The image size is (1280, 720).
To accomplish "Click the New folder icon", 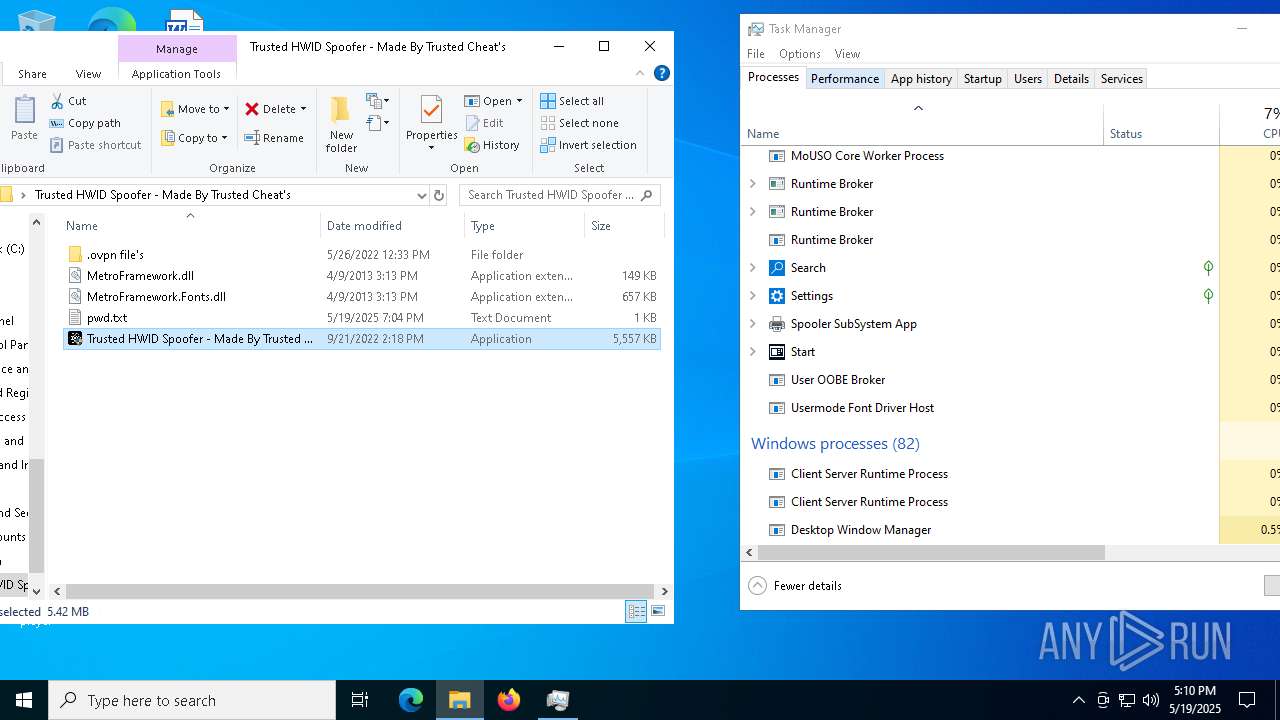I will 341,124.
